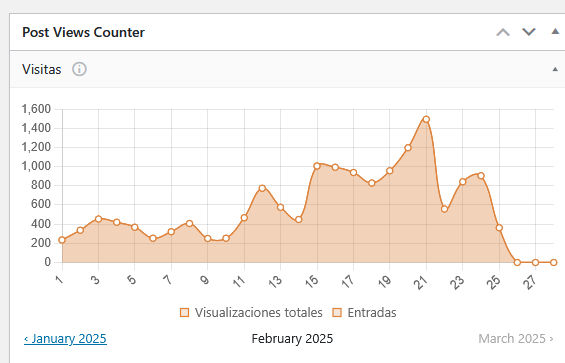Image resolution: width=565 pixels, height=363 pixels.
Task: Move Post Views Counter widget down
Action: click(529, 32)
